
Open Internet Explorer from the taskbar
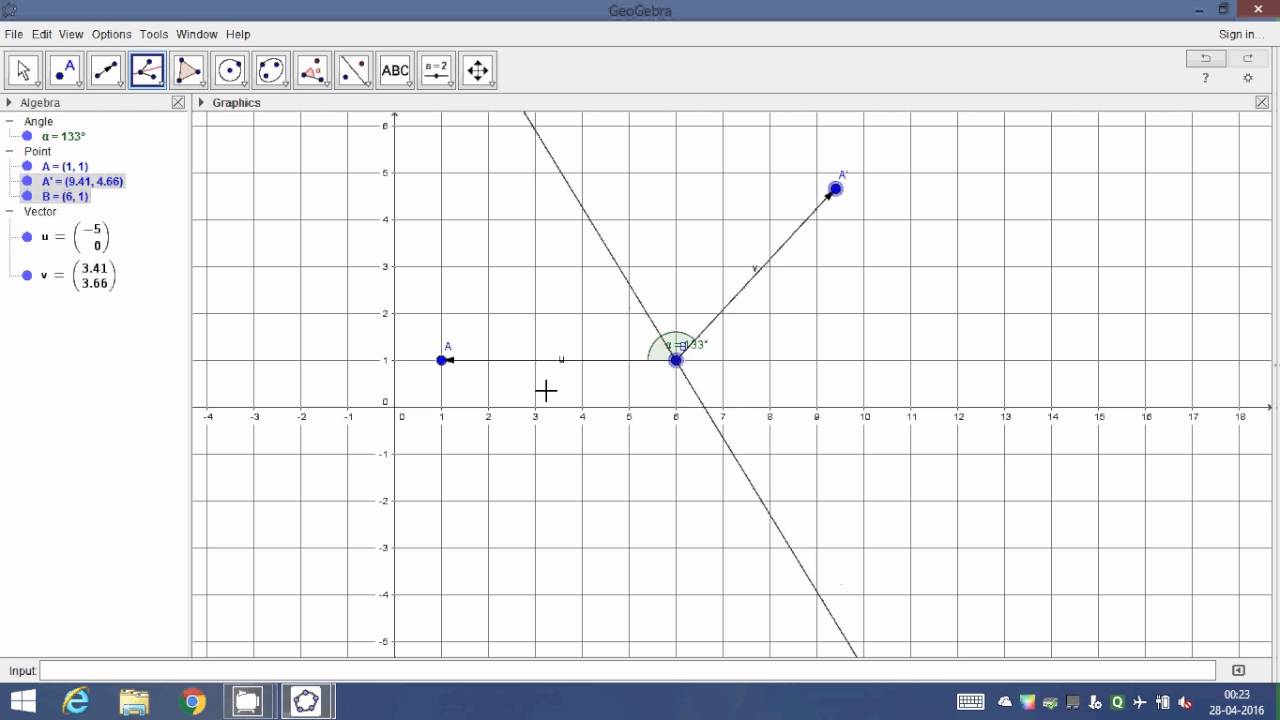tap(76, 701)
